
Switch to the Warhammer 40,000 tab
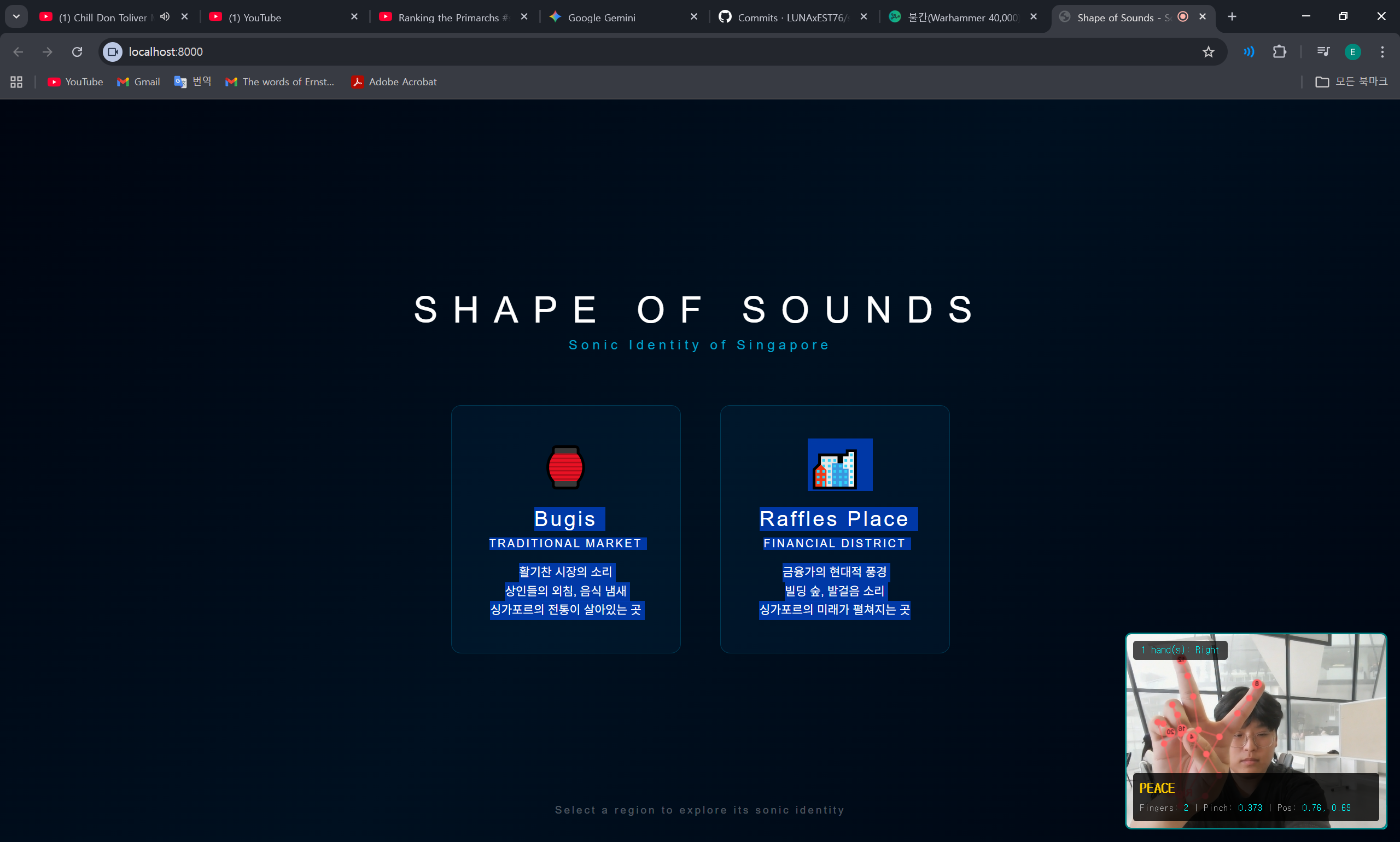coord(962,17)
